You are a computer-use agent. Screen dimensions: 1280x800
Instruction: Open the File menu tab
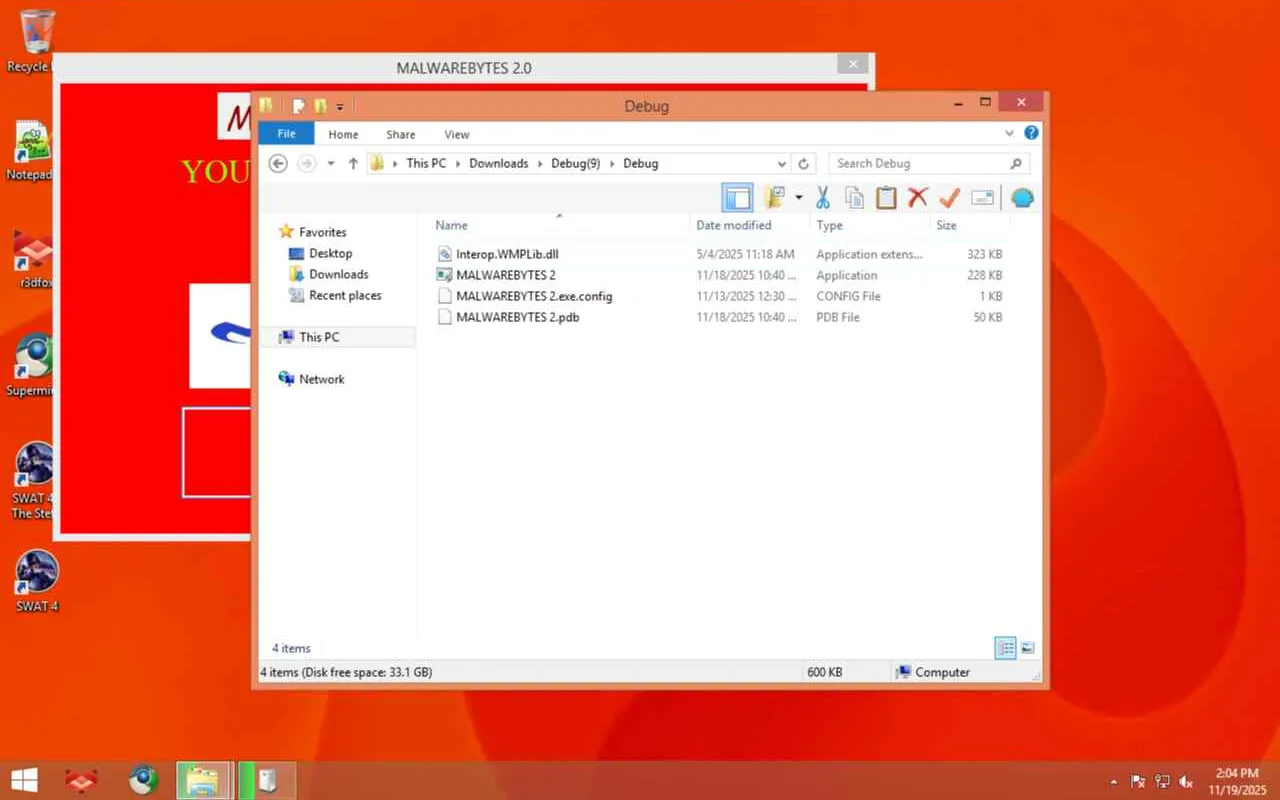click(x=286, y=134)
